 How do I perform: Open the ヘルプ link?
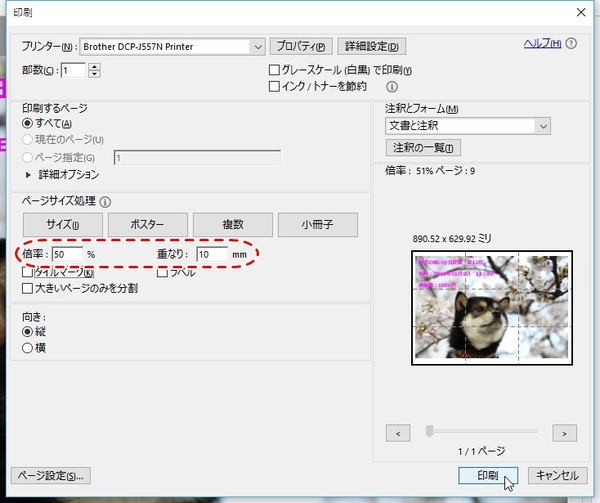[x=542, y=43]
